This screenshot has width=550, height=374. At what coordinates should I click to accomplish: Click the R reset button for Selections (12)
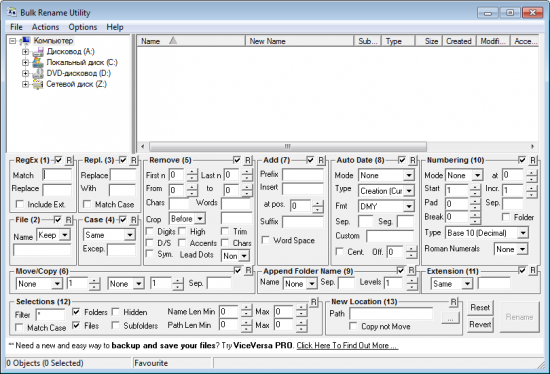(x=314, y=302)
